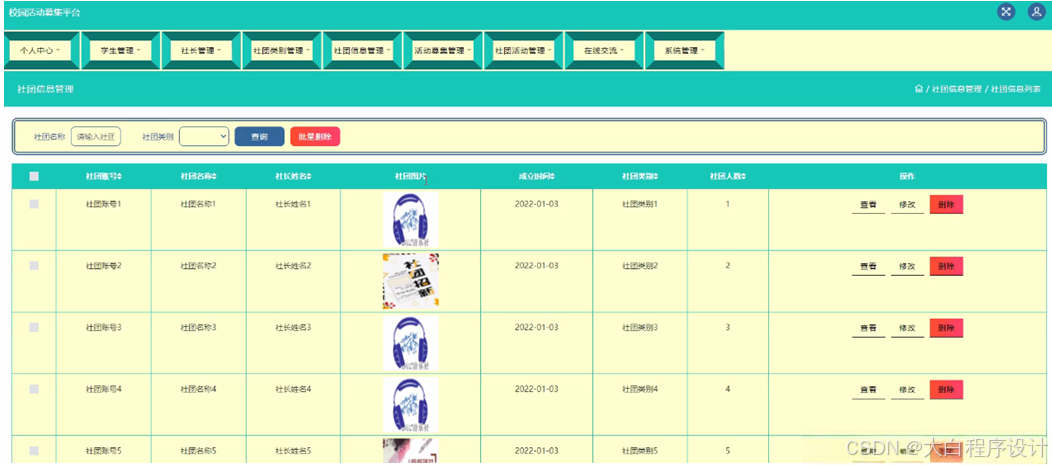View details of 社团账号3 with 查看

click(869, 329)
